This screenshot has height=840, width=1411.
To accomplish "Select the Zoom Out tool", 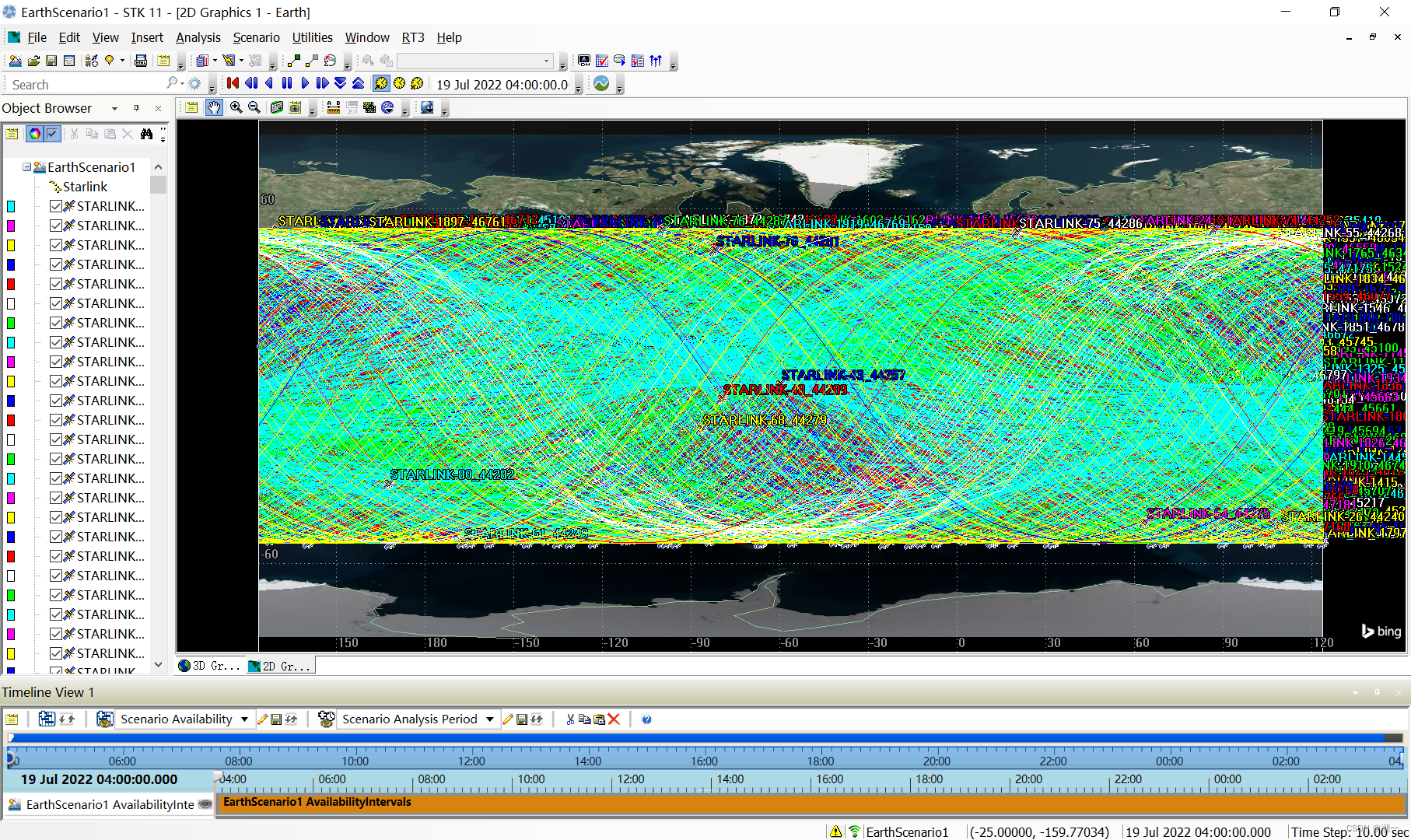I will [x=254, y=108].
